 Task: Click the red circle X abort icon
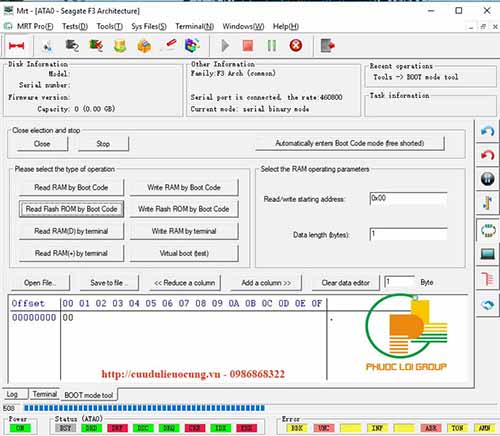point(296,45)
